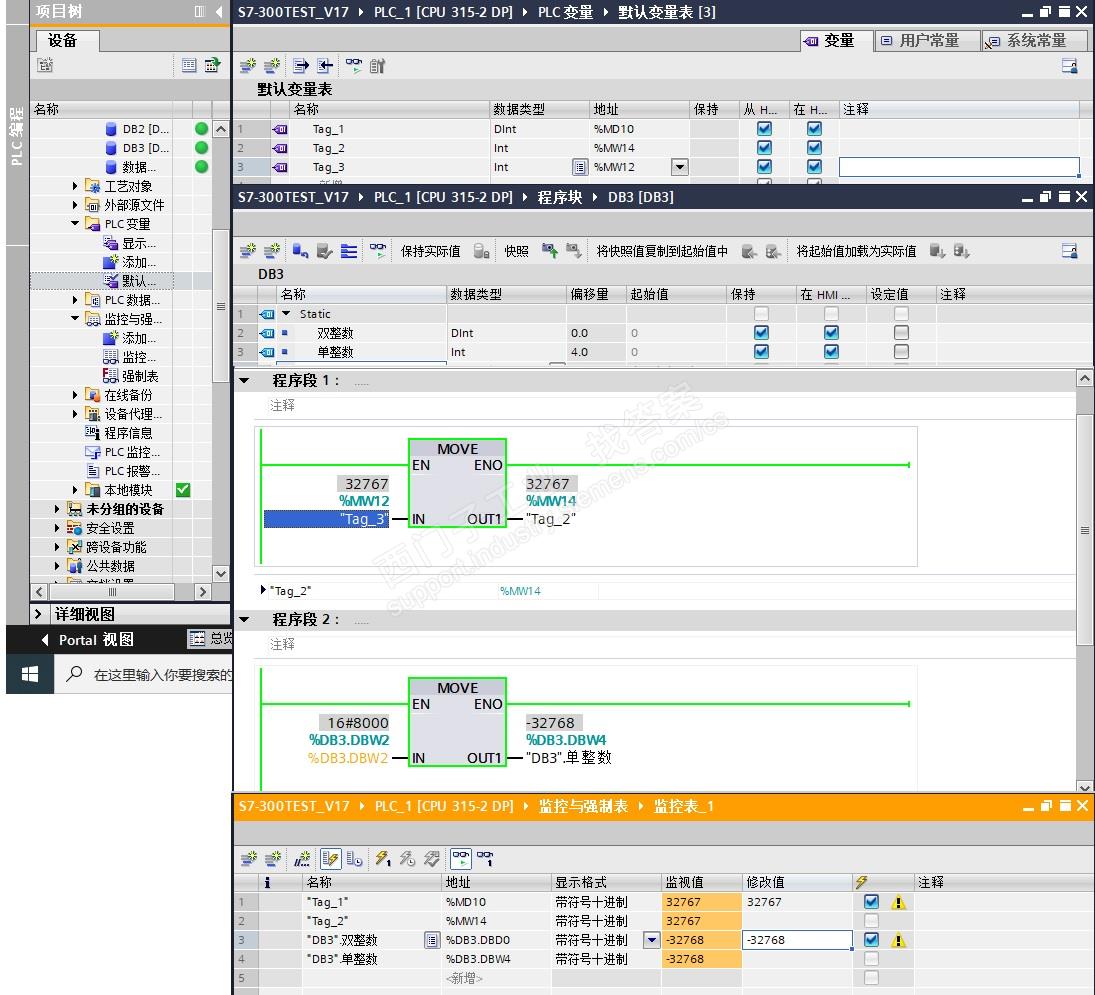Click the DB2 block icon in project tree

tap(110, 129)
